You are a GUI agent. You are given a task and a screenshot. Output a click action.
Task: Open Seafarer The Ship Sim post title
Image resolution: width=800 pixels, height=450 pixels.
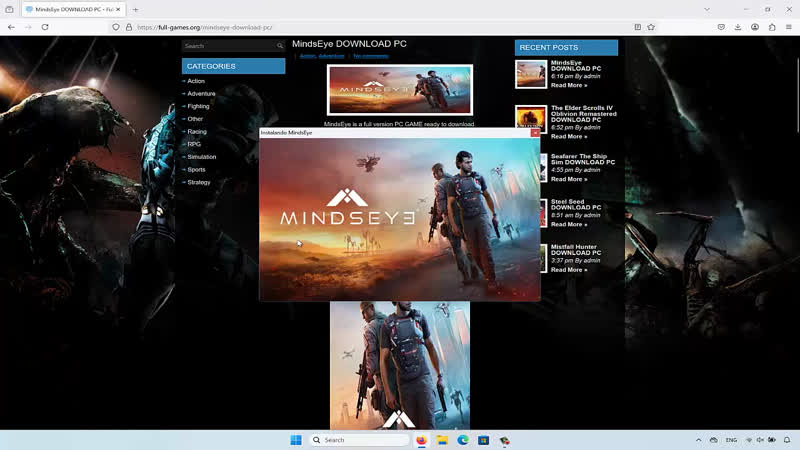coord(583,159)
